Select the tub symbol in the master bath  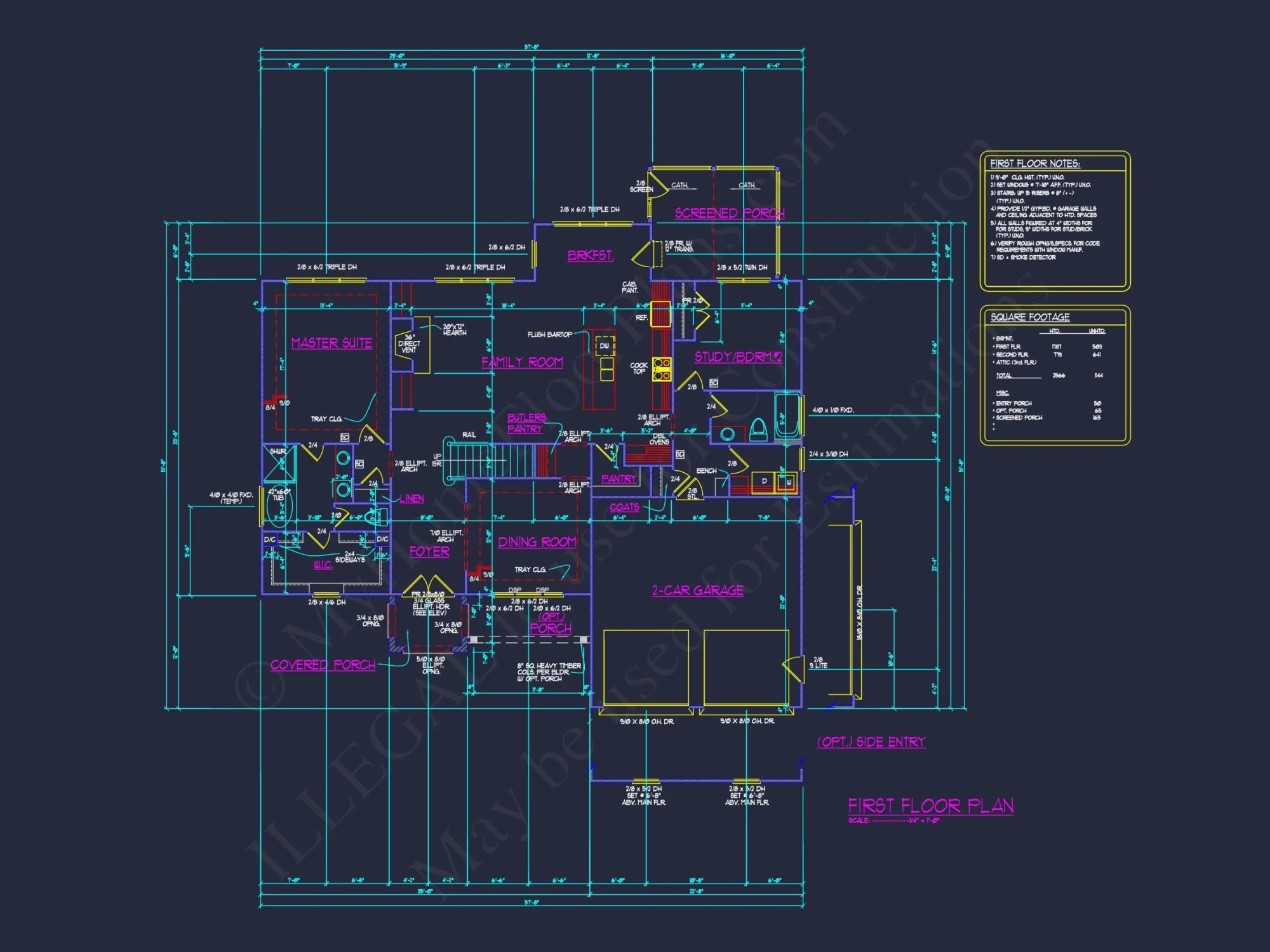coord(278,505)
